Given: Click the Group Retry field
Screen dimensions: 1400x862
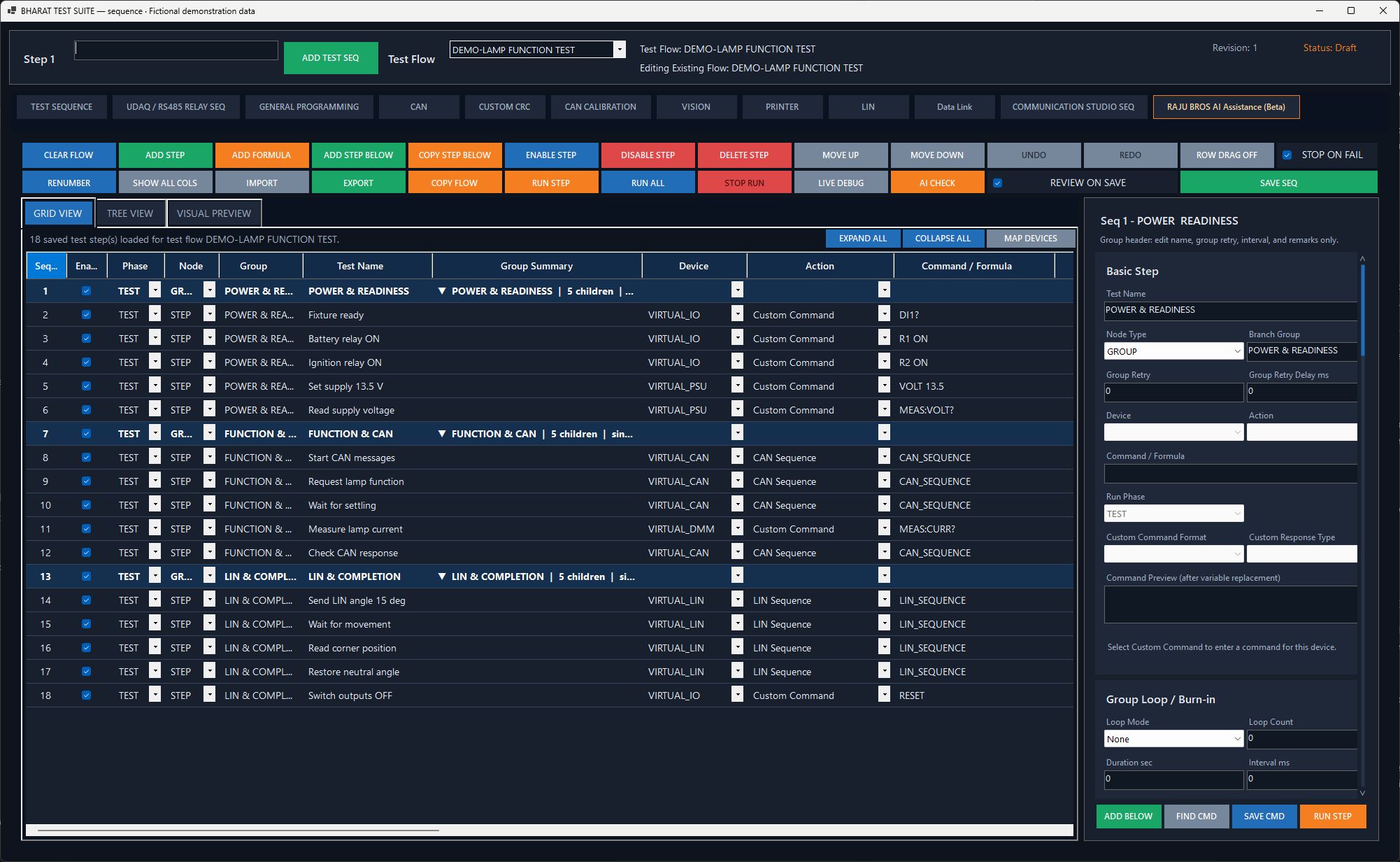Looking at the screenshot, I should 1173,392.
